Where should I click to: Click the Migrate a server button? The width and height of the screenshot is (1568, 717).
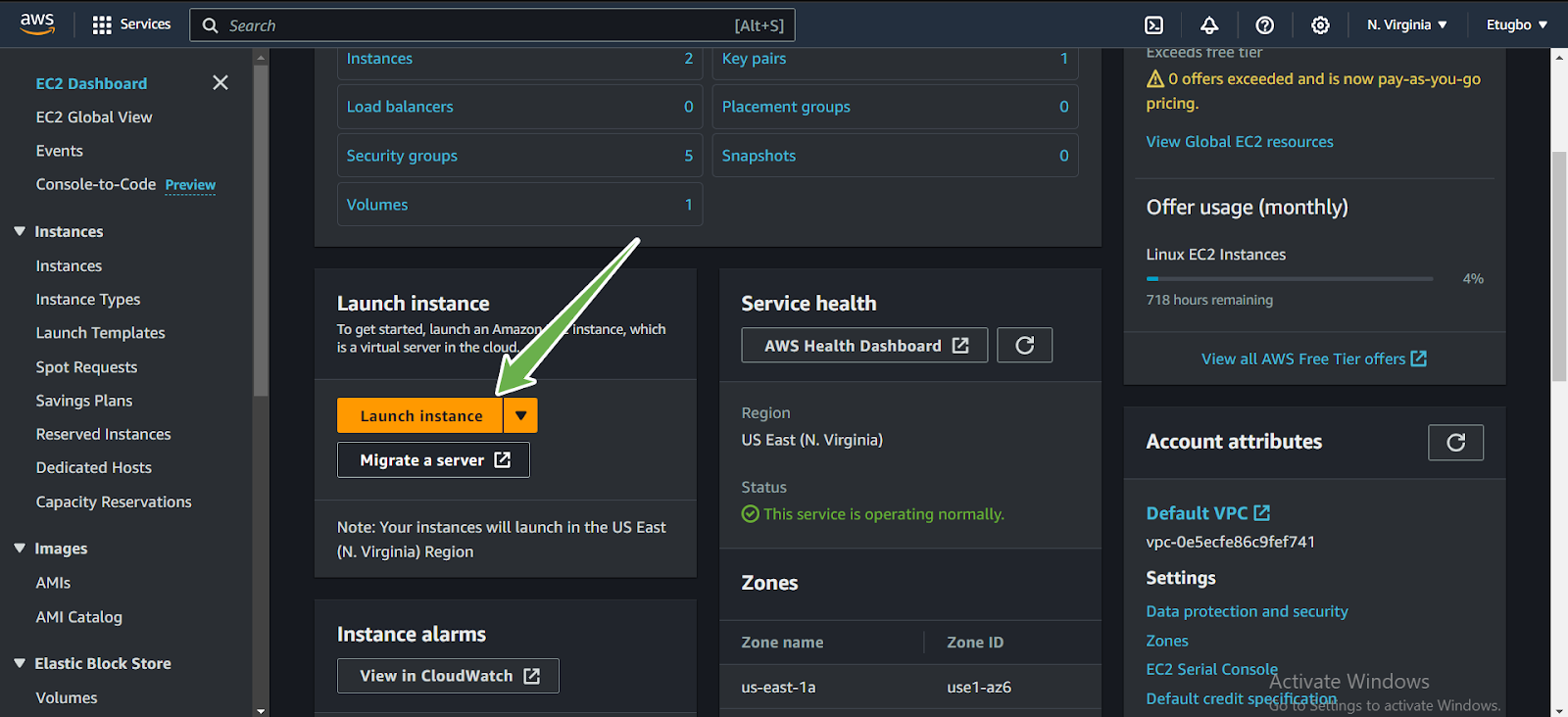433,460
